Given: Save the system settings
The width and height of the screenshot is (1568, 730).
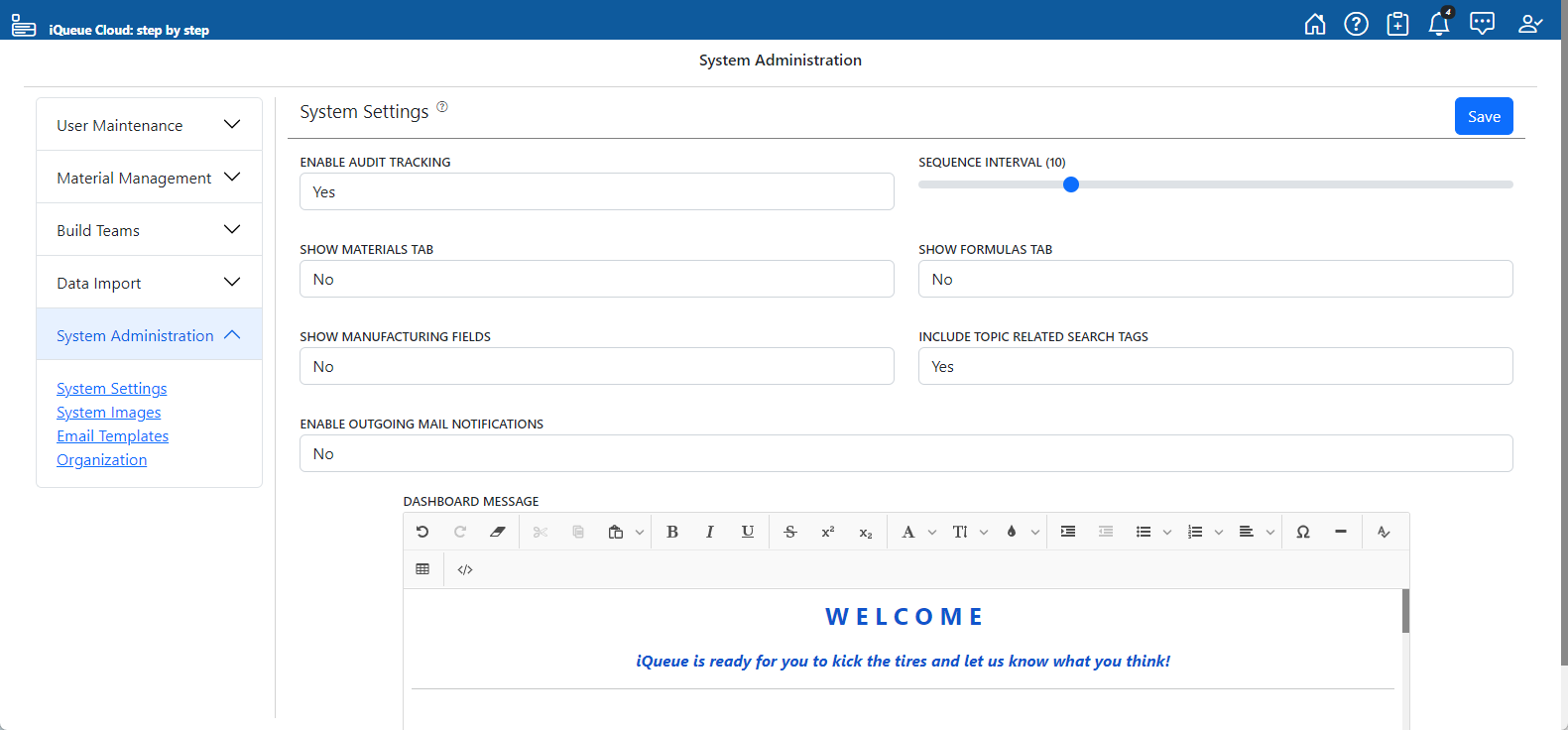Looking at the screenshot, I should click(x=1484, y=116).
